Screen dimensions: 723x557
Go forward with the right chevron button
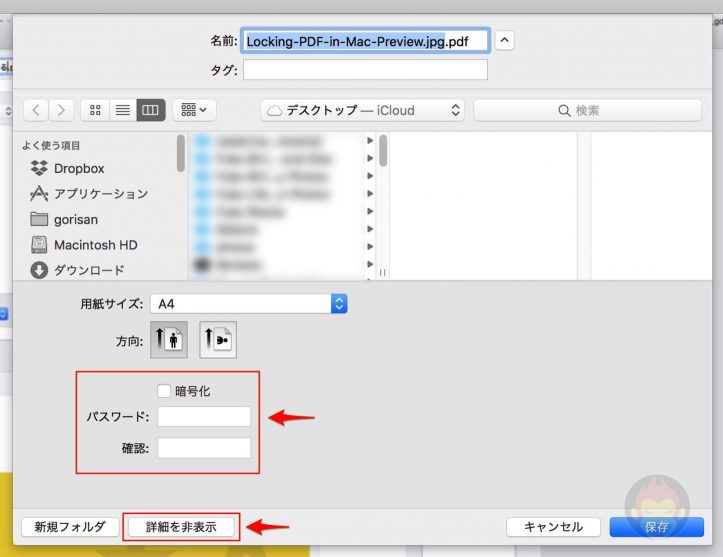61,110
